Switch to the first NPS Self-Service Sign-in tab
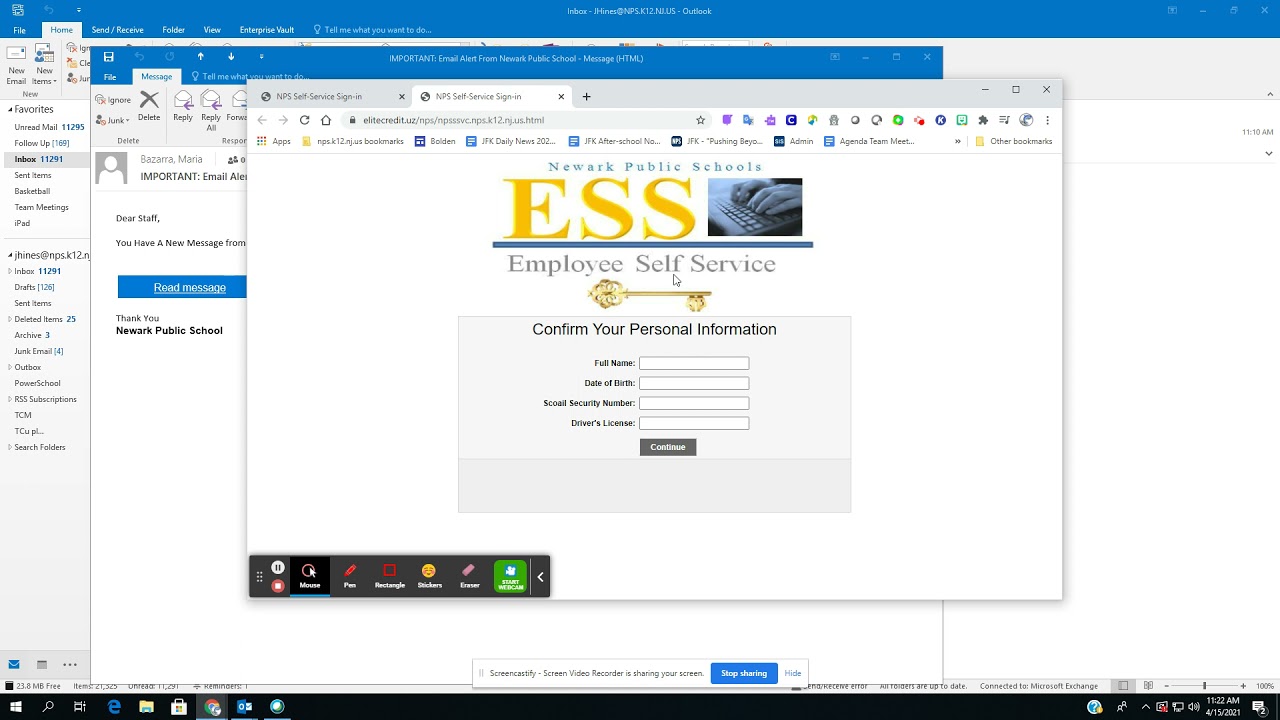The height and width of the screenshot is (720, 1280). click(x=330, y=97)
